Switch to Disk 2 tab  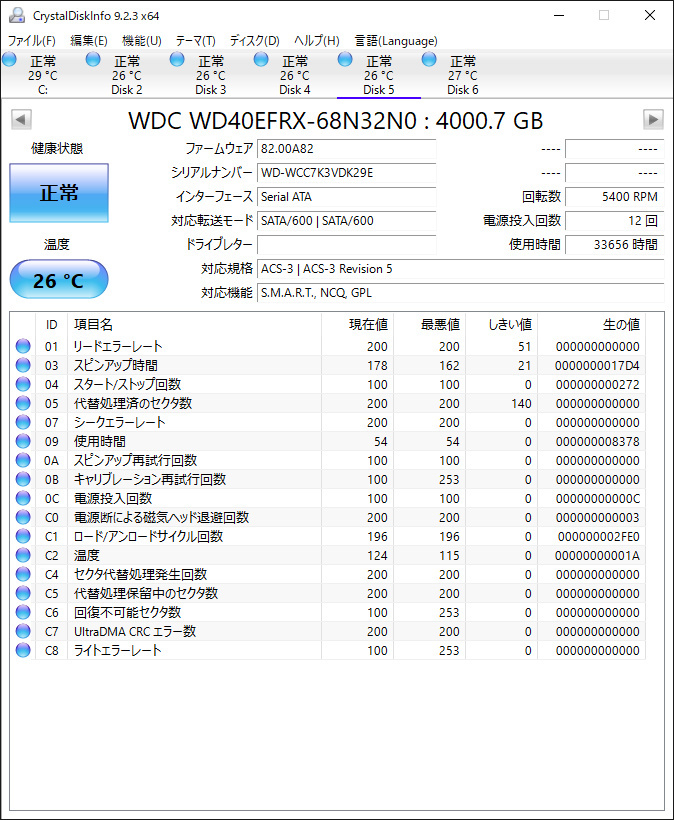coord(127,75)
